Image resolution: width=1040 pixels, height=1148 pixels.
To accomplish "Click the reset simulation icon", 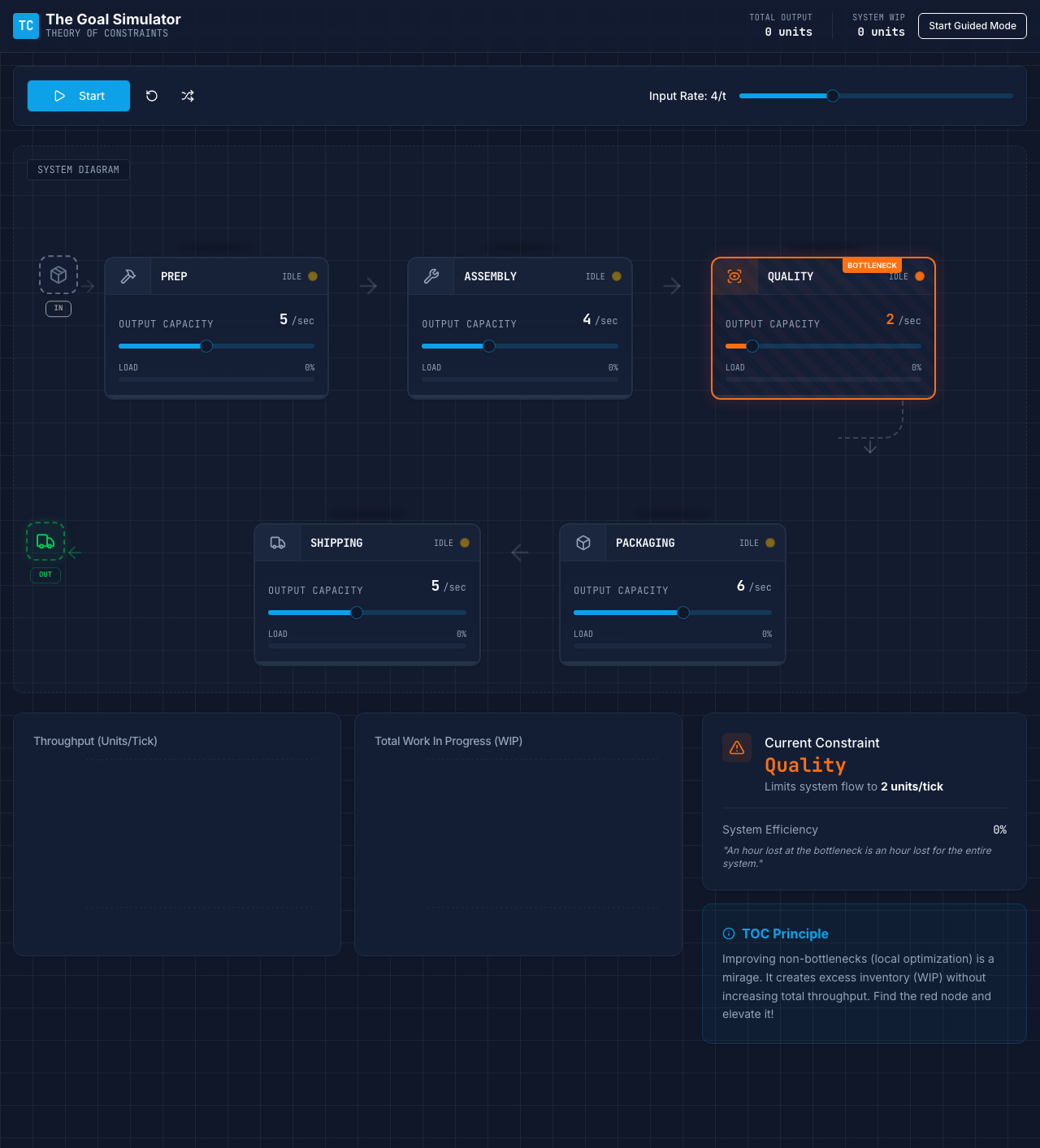I will (x=152, y=96).
